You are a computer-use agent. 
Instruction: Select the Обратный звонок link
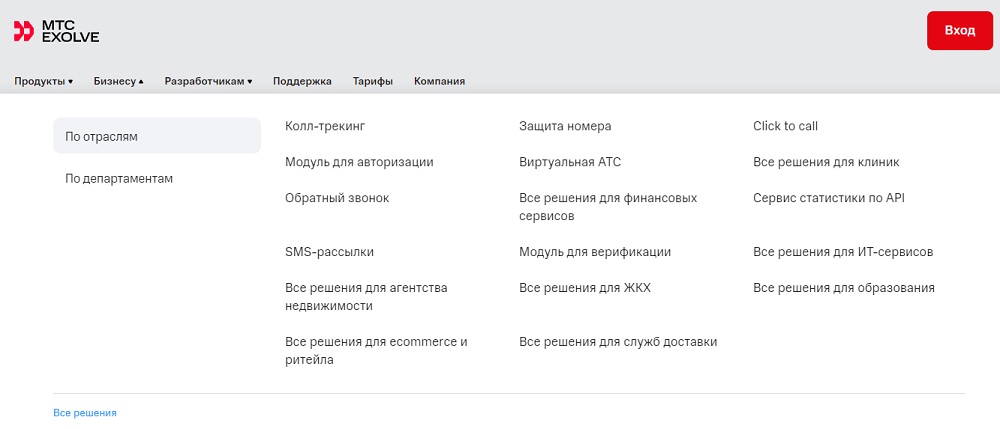tap(337, 198)
